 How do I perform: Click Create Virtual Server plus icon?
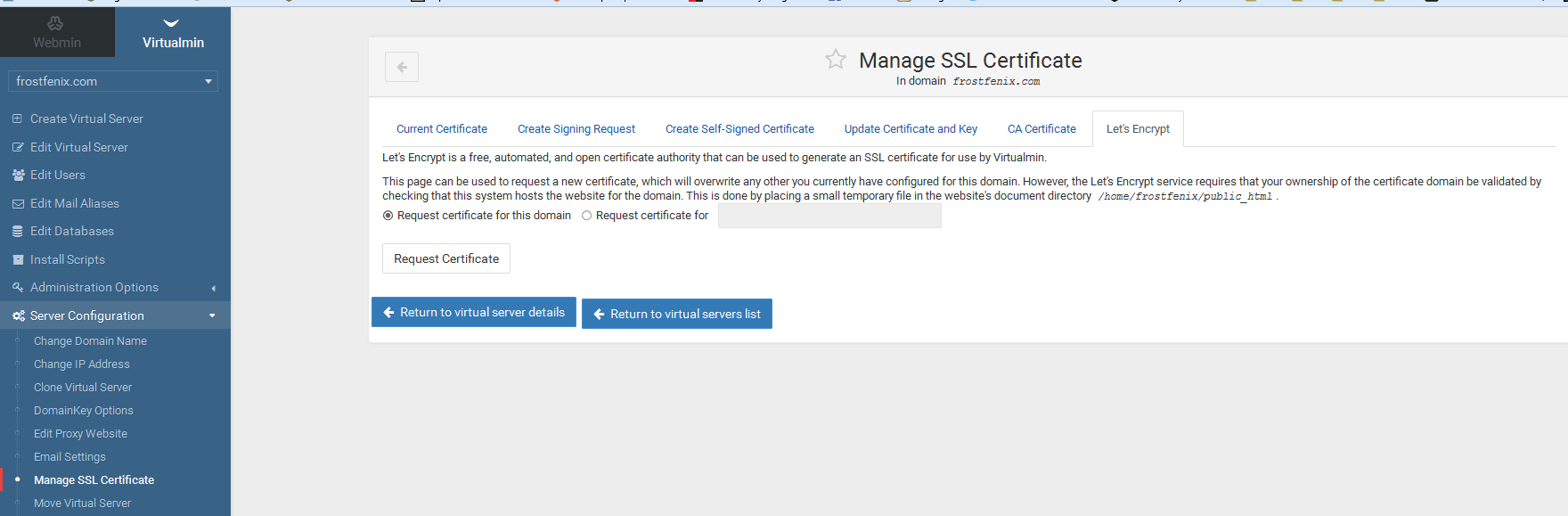tap(17, 119)
